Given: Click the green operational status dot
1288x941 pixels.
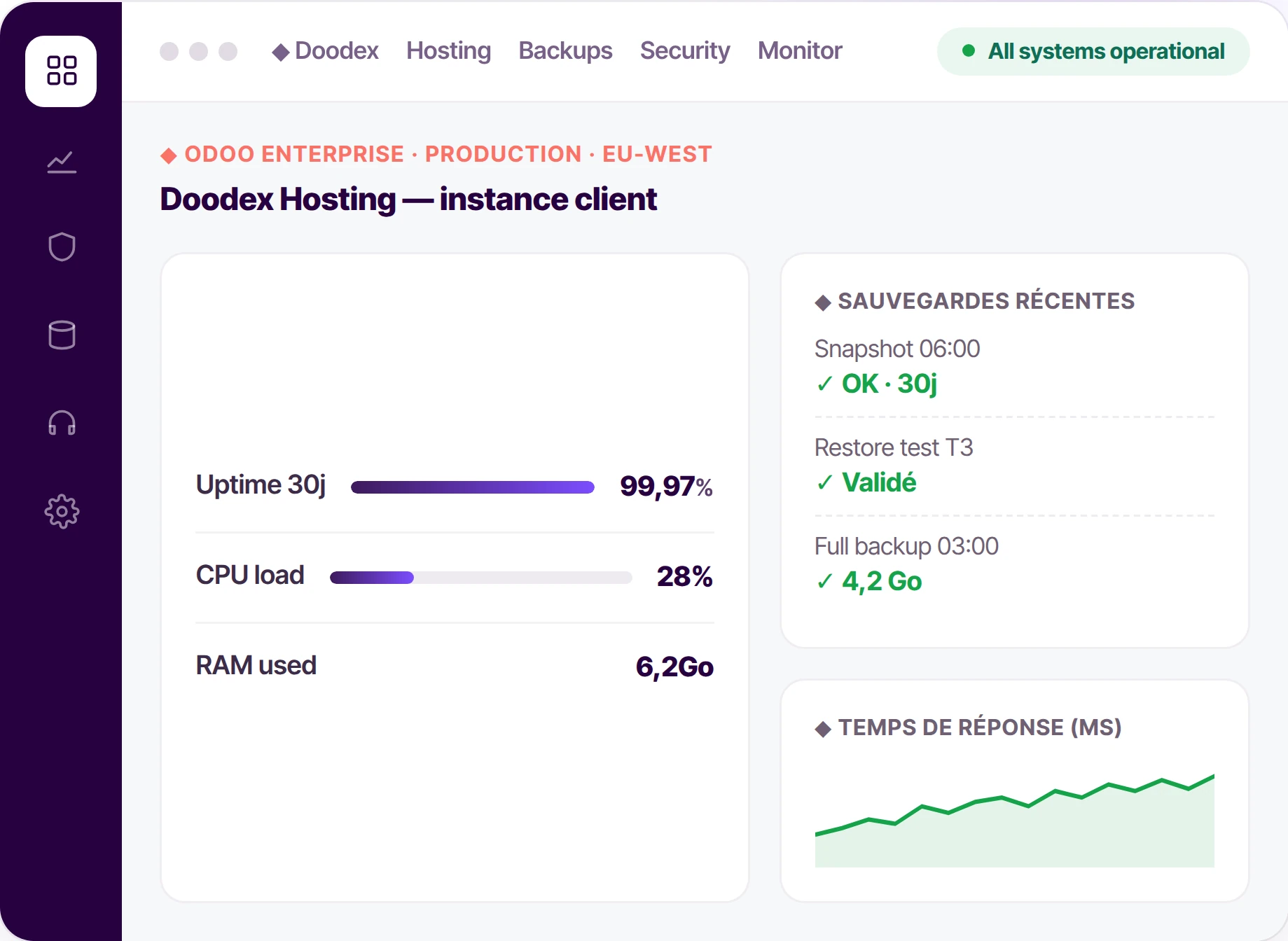Looking at the screenshot, I should point(969,50).
